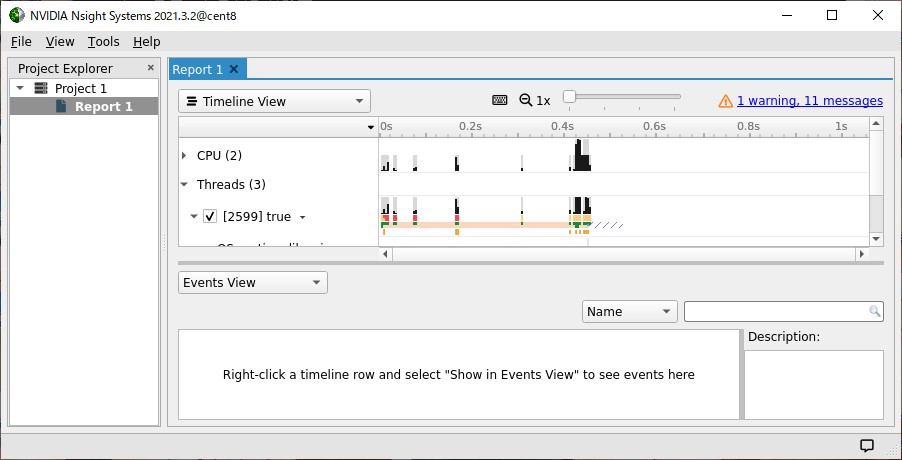Screen dimensions: 902x460
Task: Click the CPU activity spike near 0.4s
Action: [582, 155]
